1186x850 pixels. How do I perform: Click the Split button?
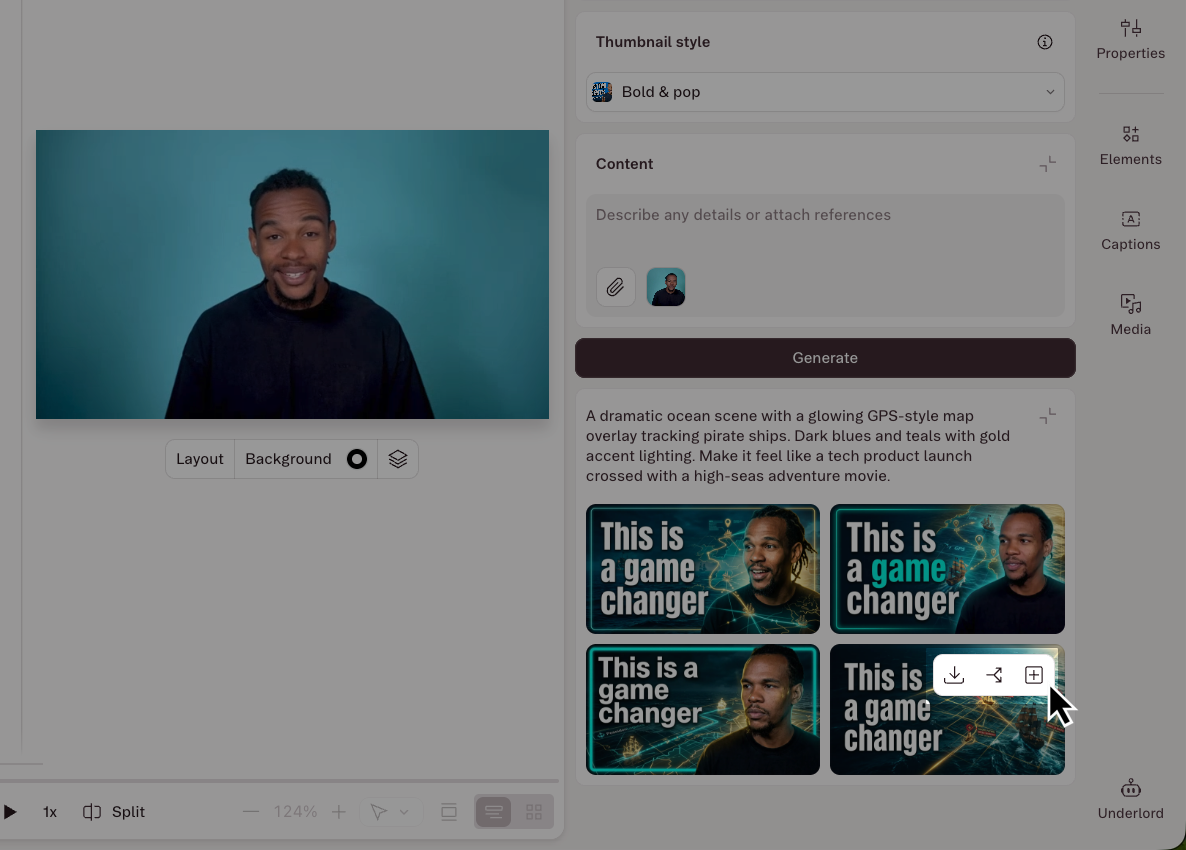[113, 812]
